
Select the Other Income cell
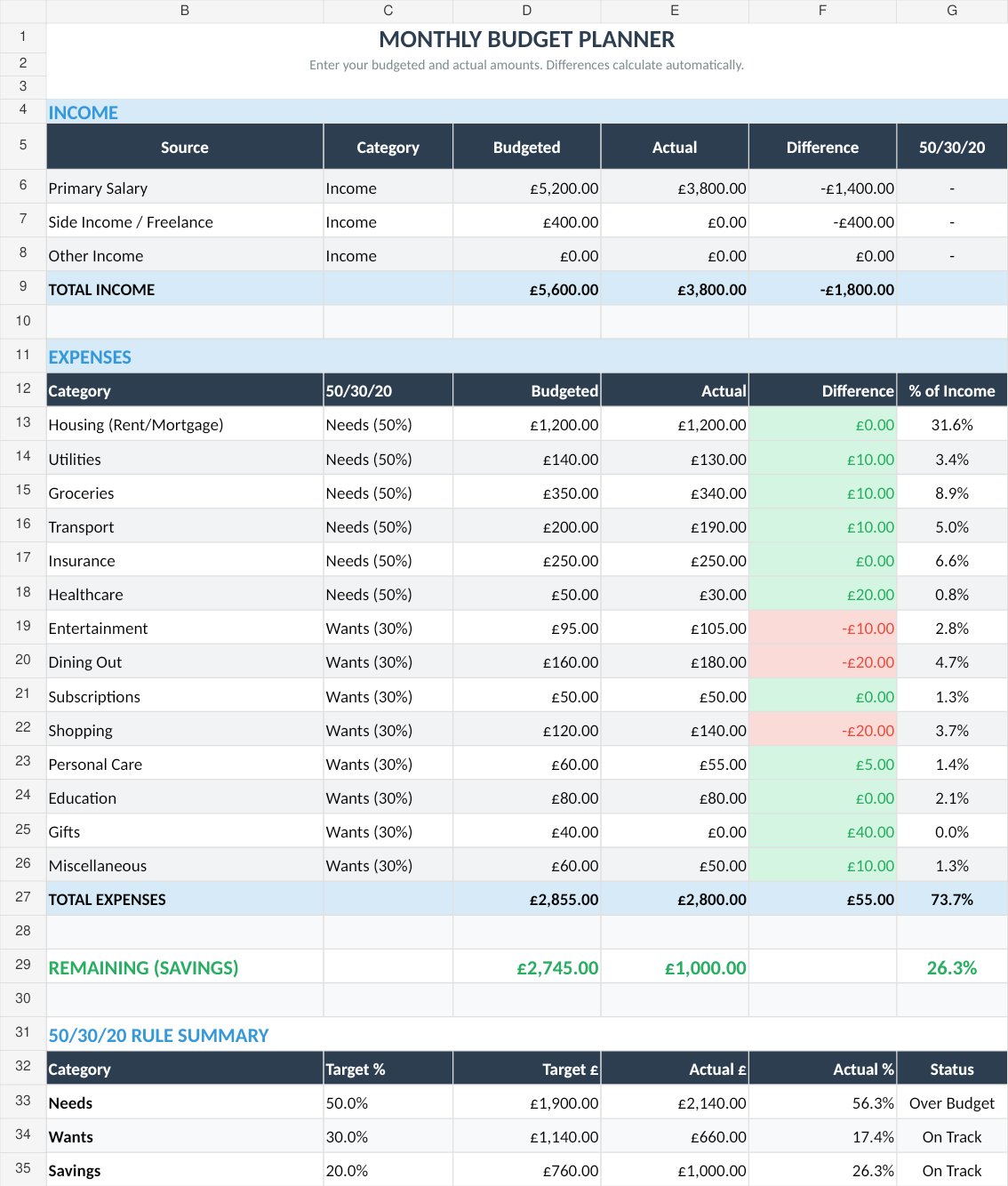184,255
